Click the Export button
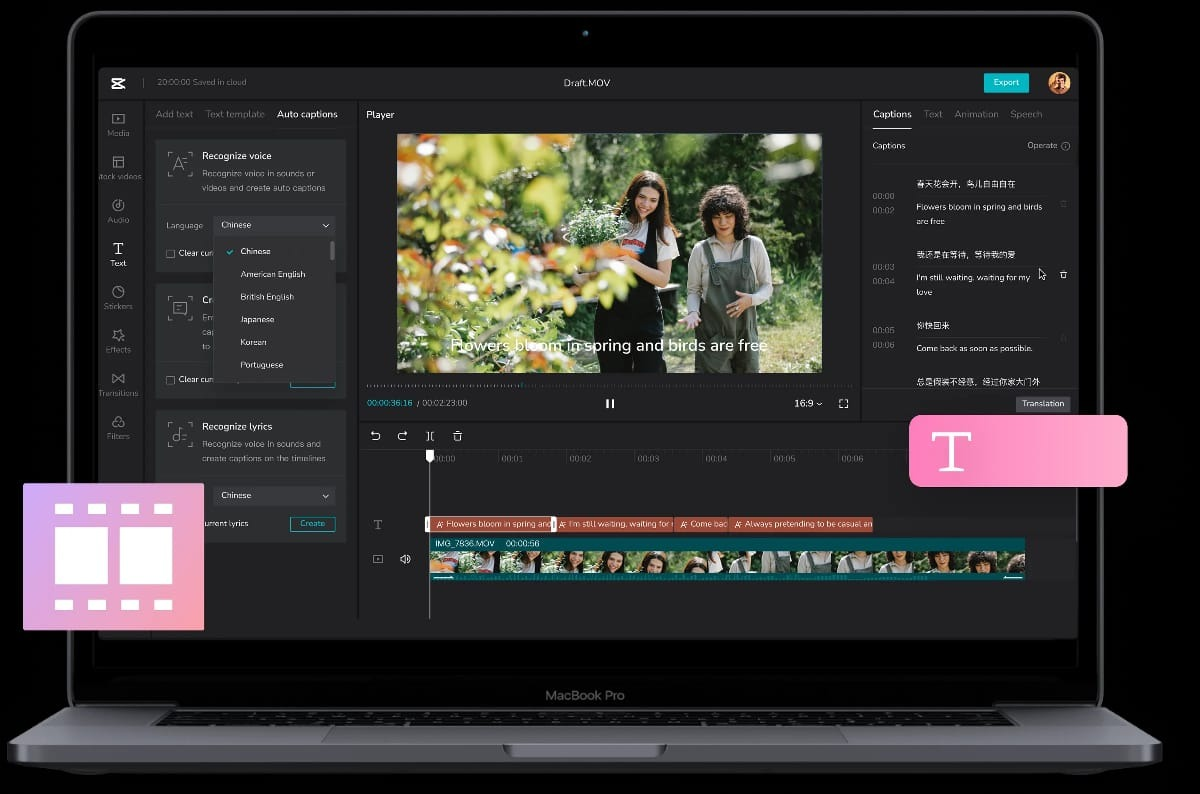Image resolution: width=1200 pixels, height=794 pixels. [x=1006, y=82]
